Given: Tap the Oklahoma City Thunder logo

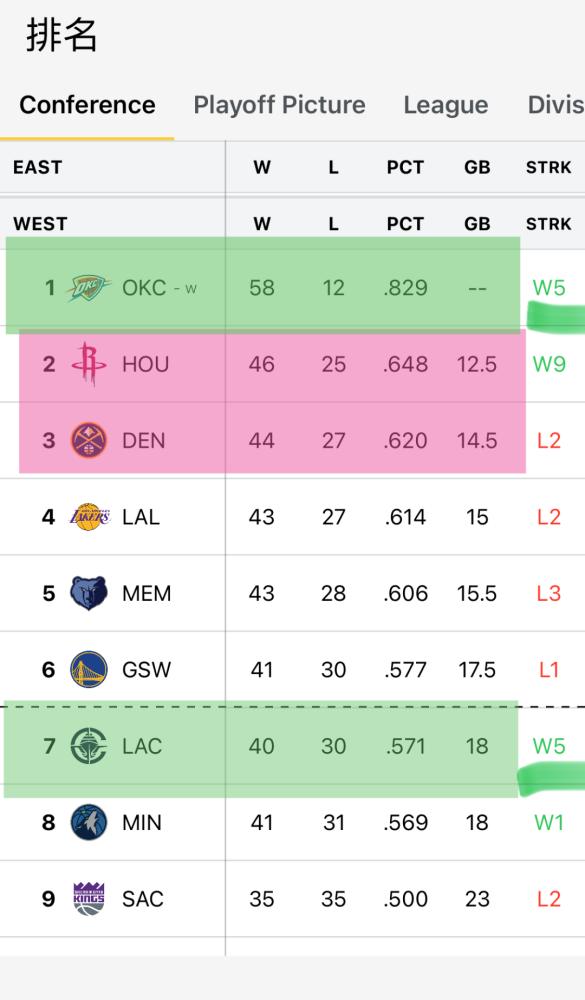Looking at the screenshot, I should (89, 288).
